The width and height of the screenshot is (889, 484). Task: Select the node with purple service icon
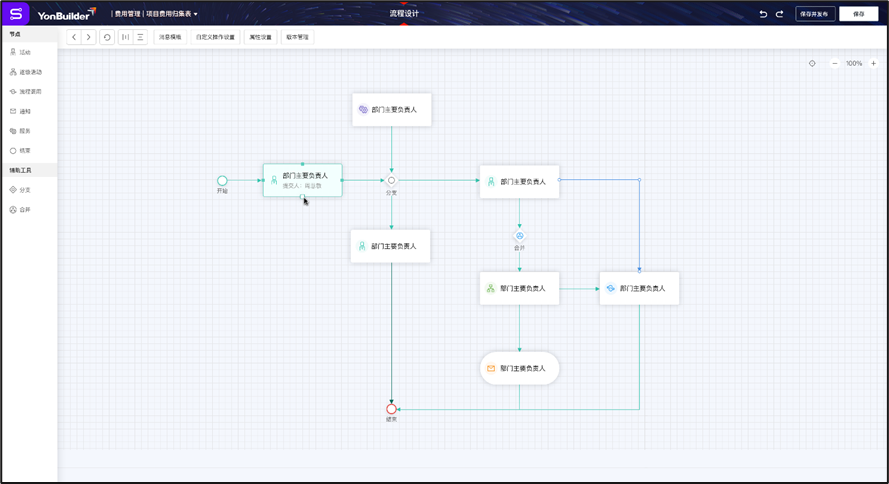(x=392, y=109)
